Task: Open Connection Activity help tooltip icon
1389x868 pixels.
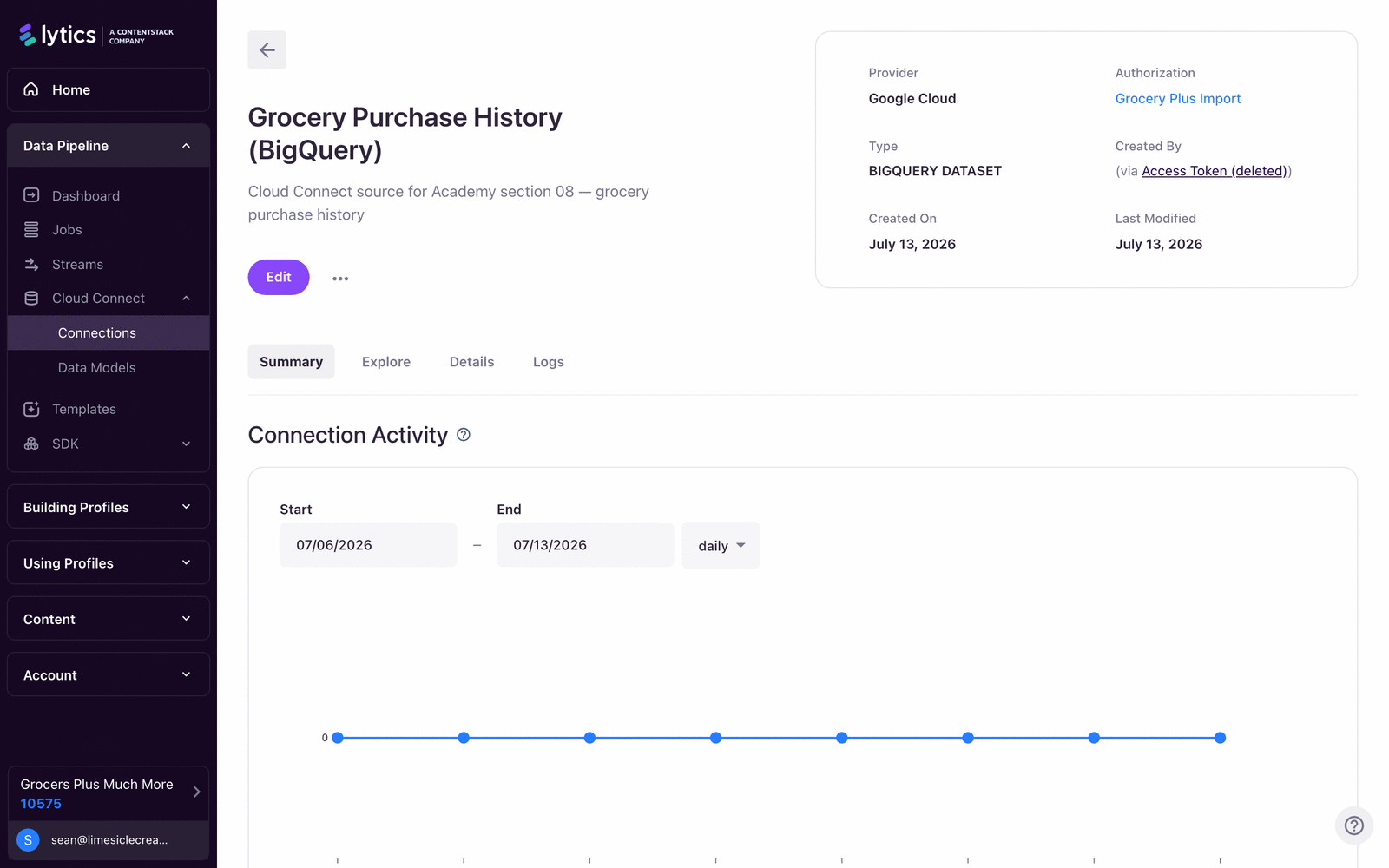Action: [x=464, y=435]
